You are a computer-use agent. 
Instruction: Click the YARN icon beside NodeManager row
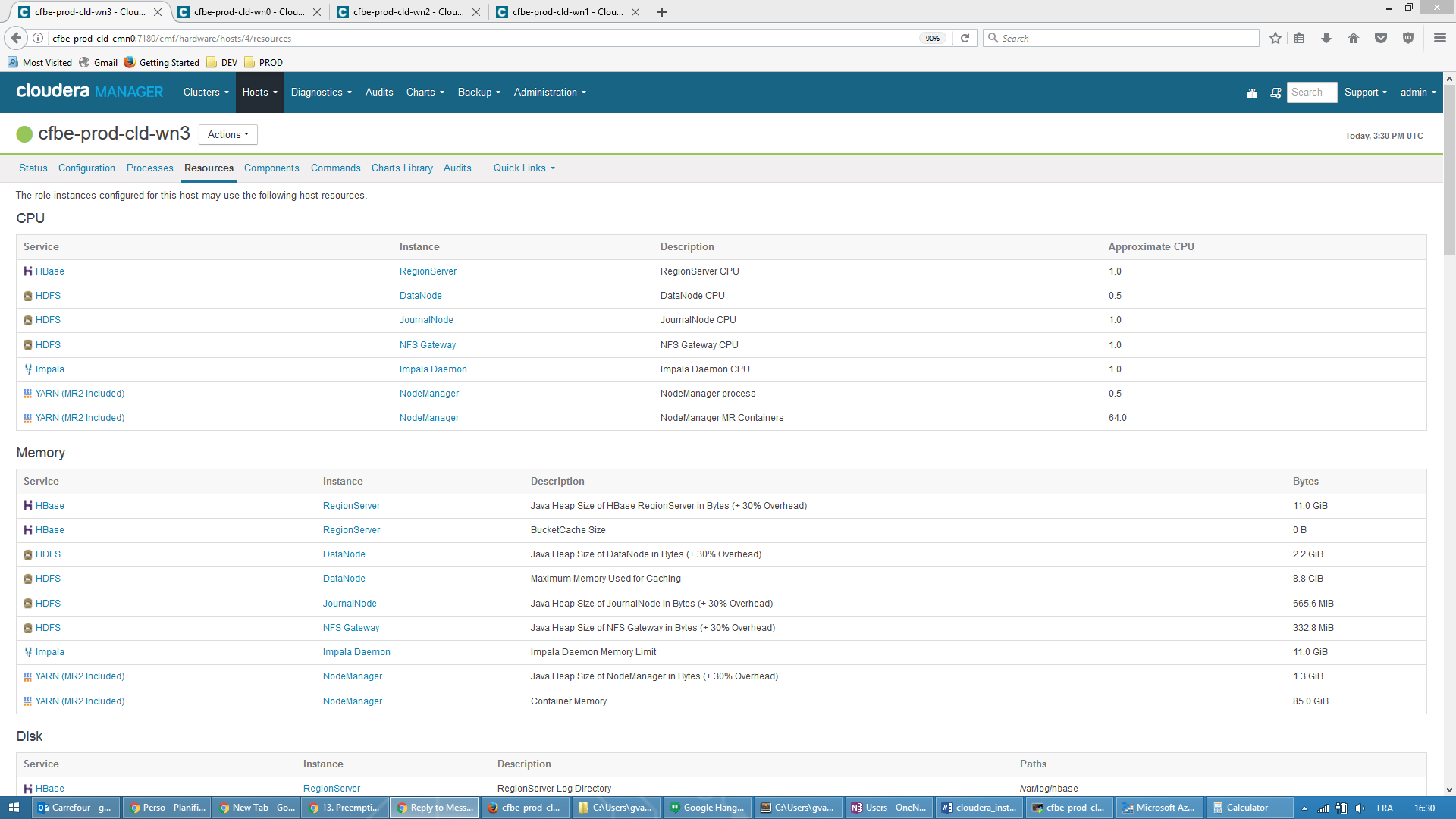tap(27, 676)
